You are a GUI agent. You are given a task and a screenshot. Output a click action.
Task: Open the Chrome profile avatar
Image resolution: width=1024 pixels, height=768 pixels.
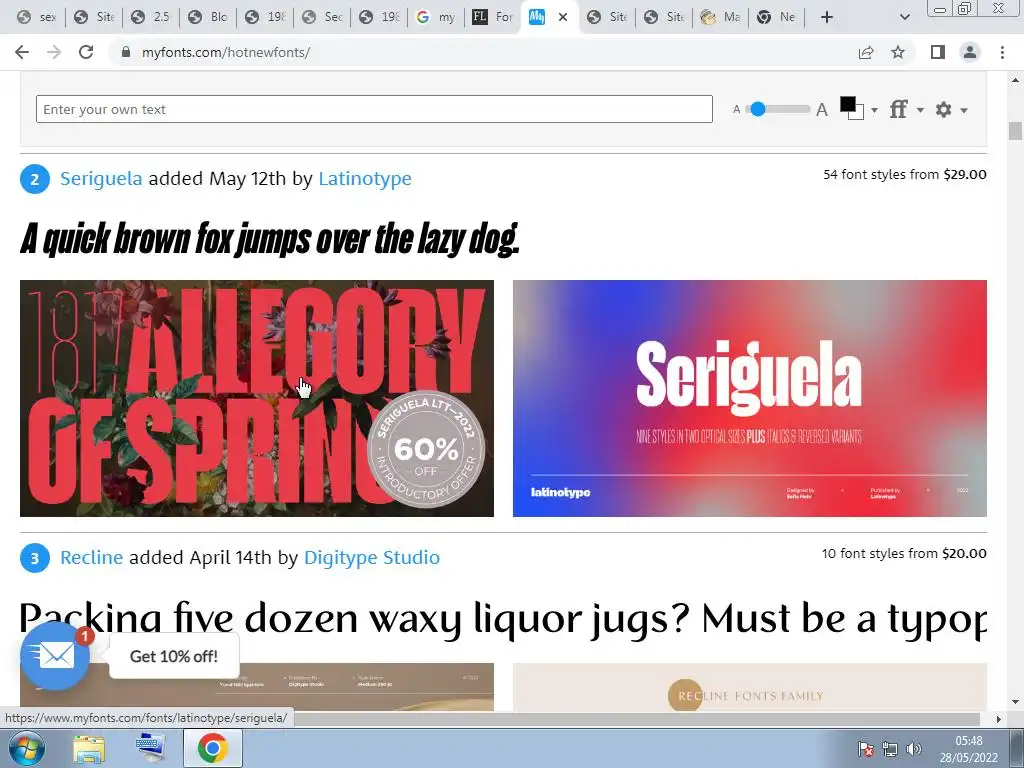coord(970,52)
